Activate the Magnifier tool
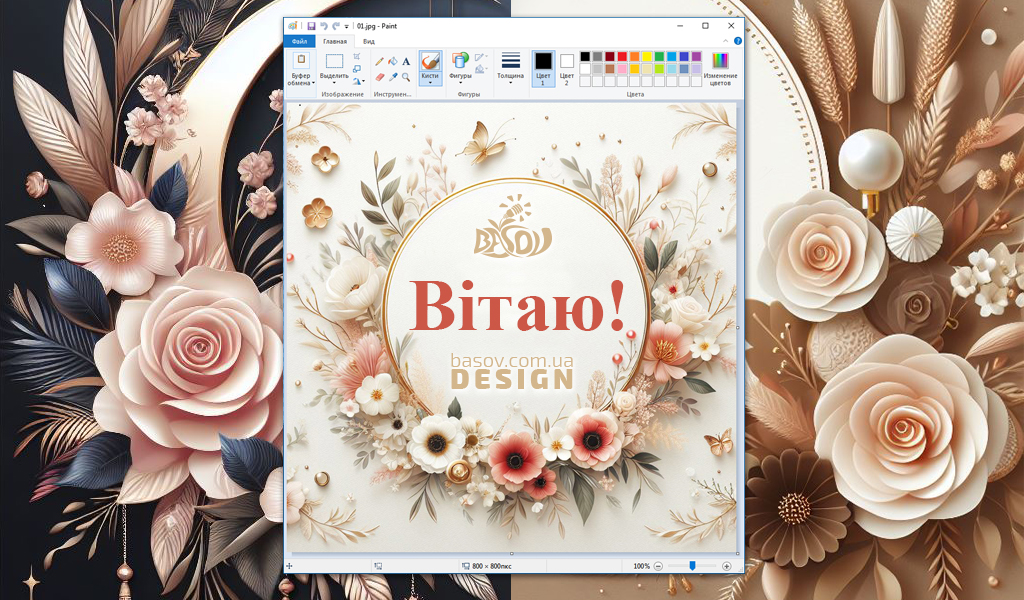Screen dimensions: 1024x600 click(x=406, y=77)
